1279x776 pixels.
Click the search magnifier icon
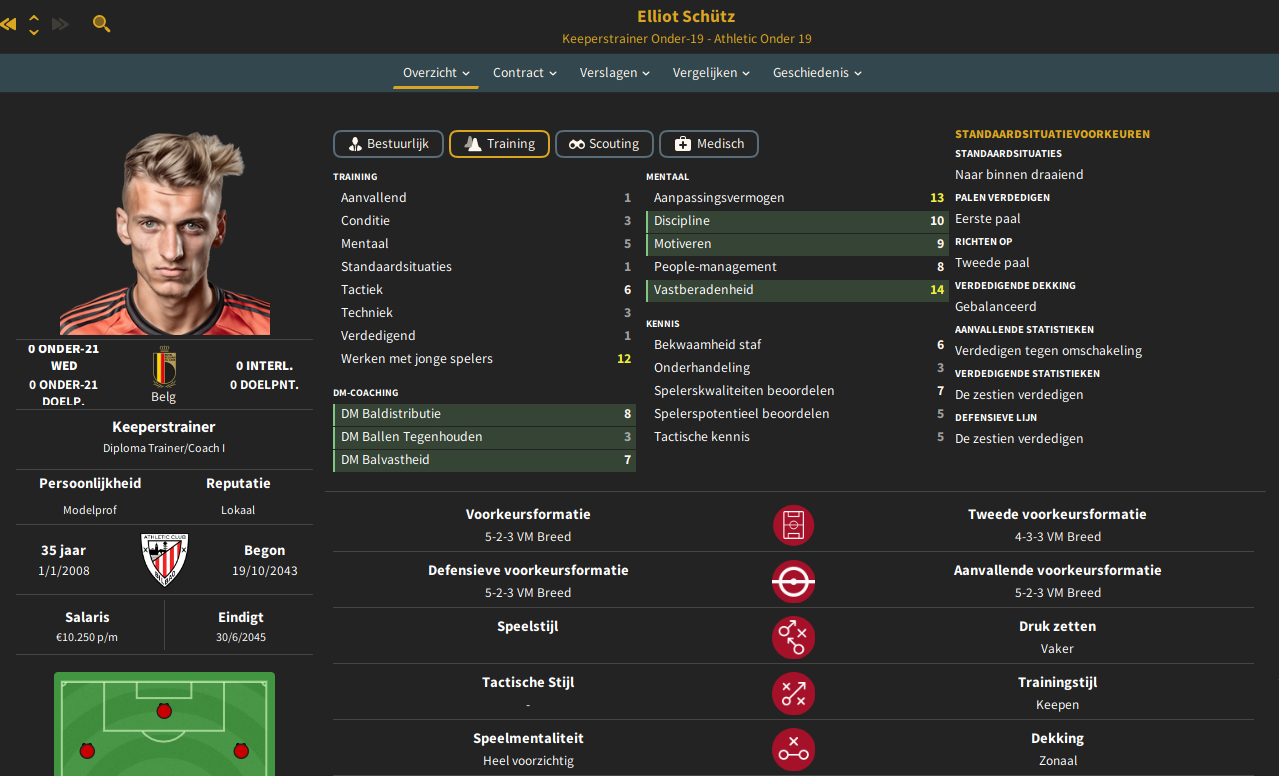pyautogui.click(x=101, y=23)
